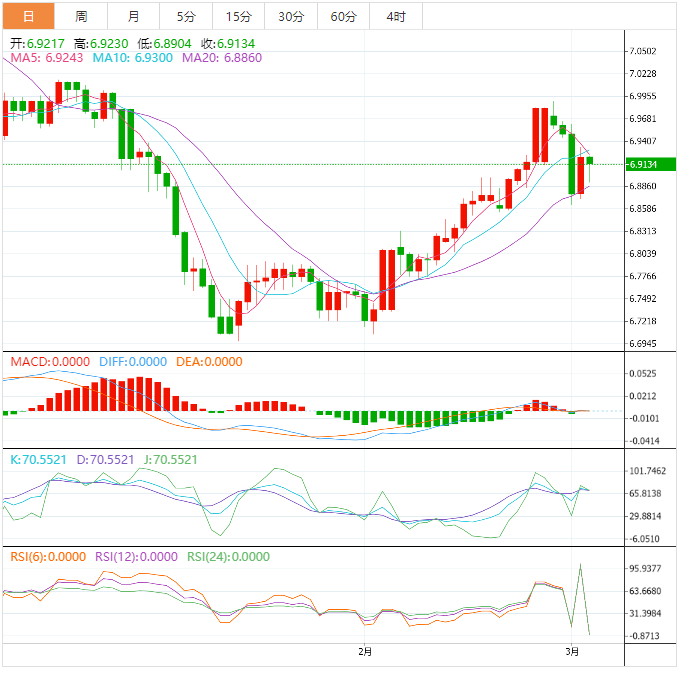The width and height of the screenshot is (677, 673).
Task: Switch to the 日 daily chart tab
Action: click(x=28, y=16)
